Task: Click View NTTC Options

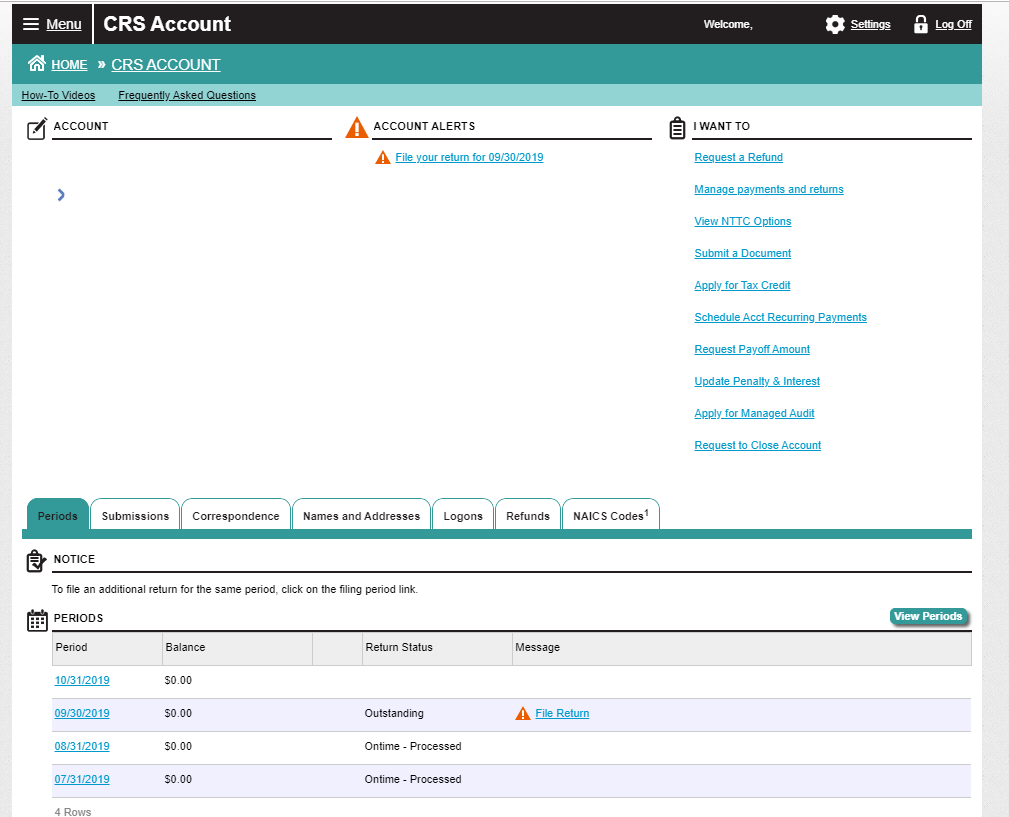Action: coord(743,221)
